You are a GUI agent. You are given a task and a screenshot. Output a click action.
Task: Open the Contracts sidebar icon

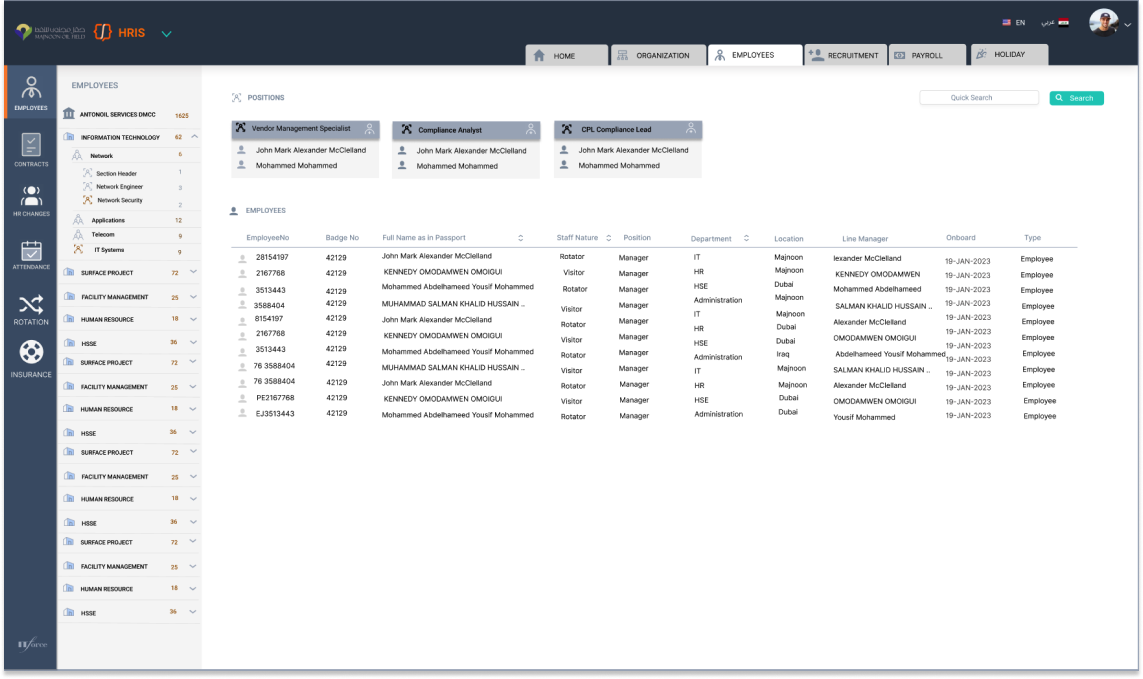[x=31, y=146]
